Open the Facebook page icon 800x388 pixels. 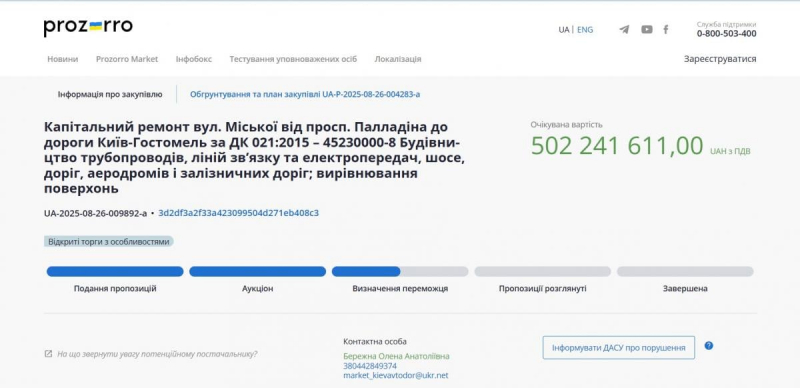tap(666, 30)
